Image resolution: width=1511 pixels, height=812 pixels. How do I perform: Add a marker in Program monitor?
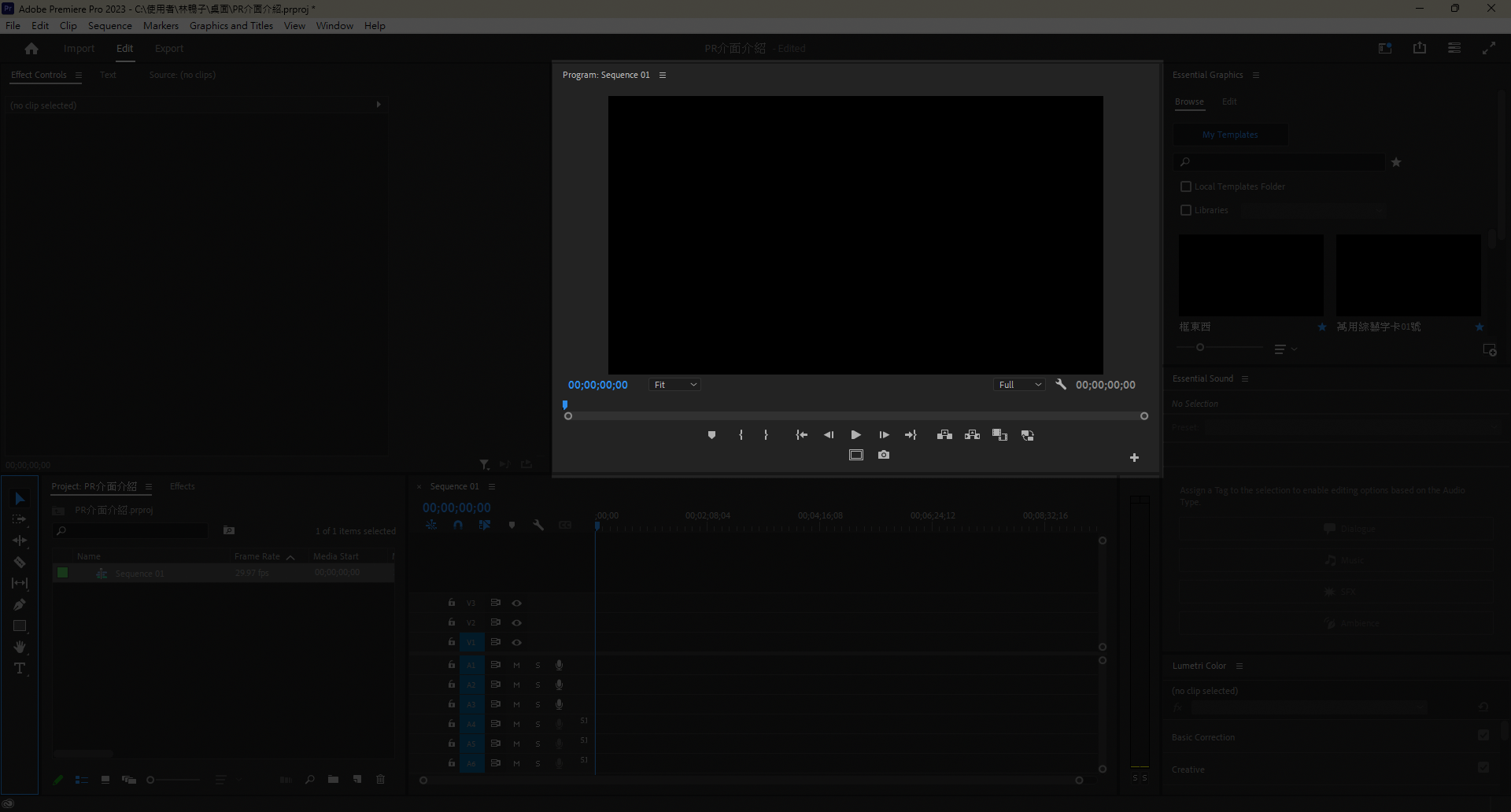tap(711, 435)
